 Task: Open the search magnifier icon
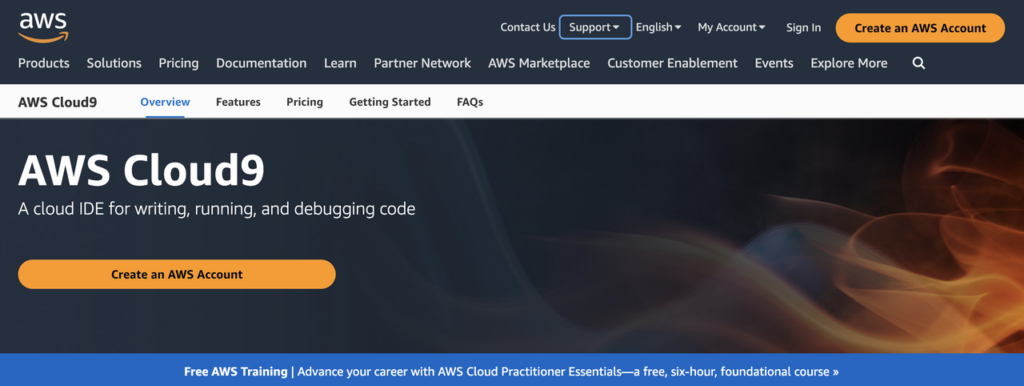(x=918, y=63)
